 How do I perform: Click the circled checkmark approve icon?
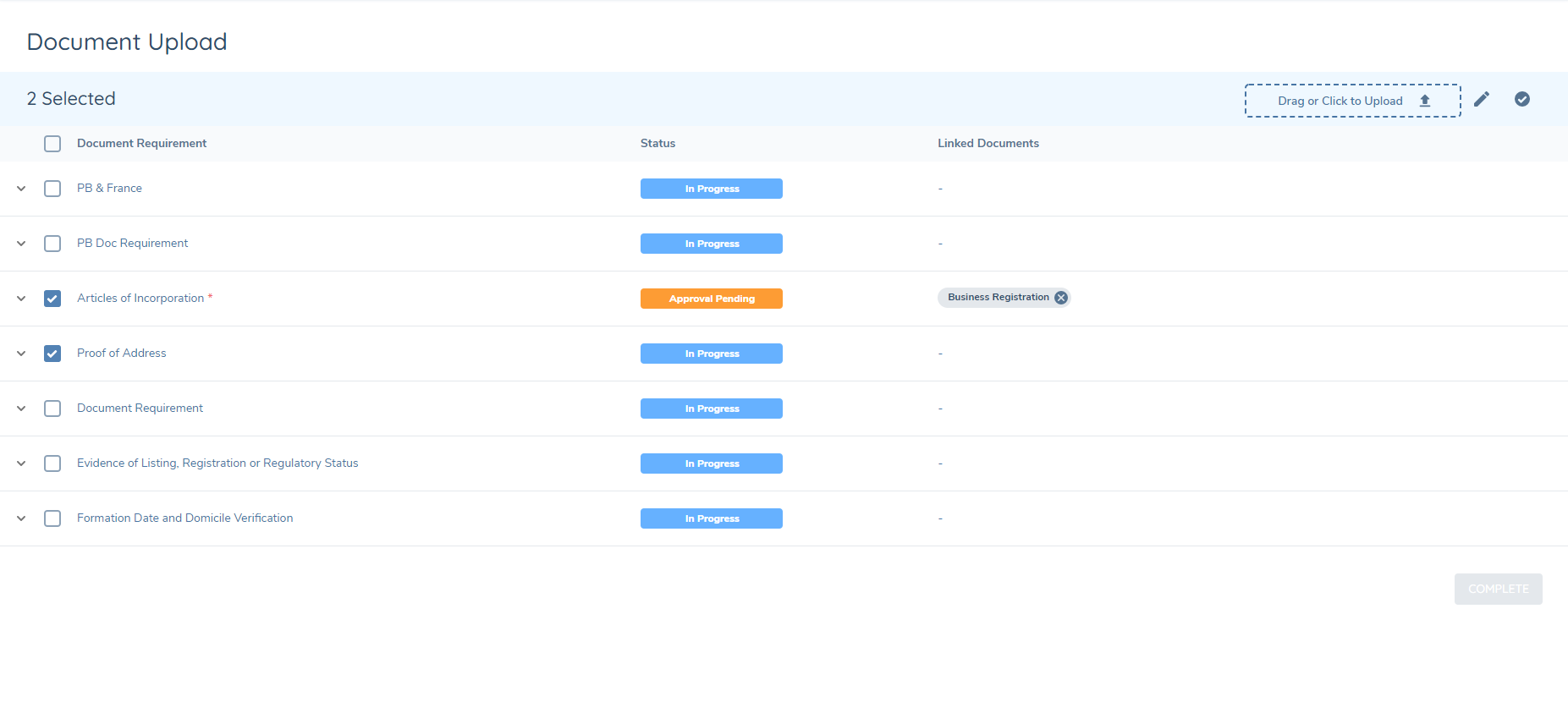(x=1521, y=100)
